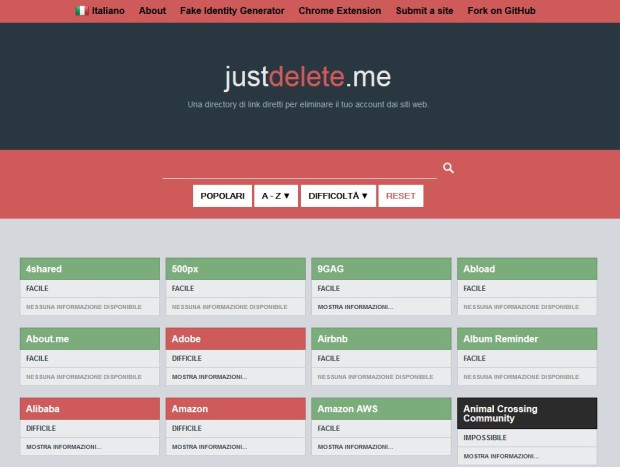Screen dimensions: 620x467
Task: Open the About page
Action: [152, 11]
